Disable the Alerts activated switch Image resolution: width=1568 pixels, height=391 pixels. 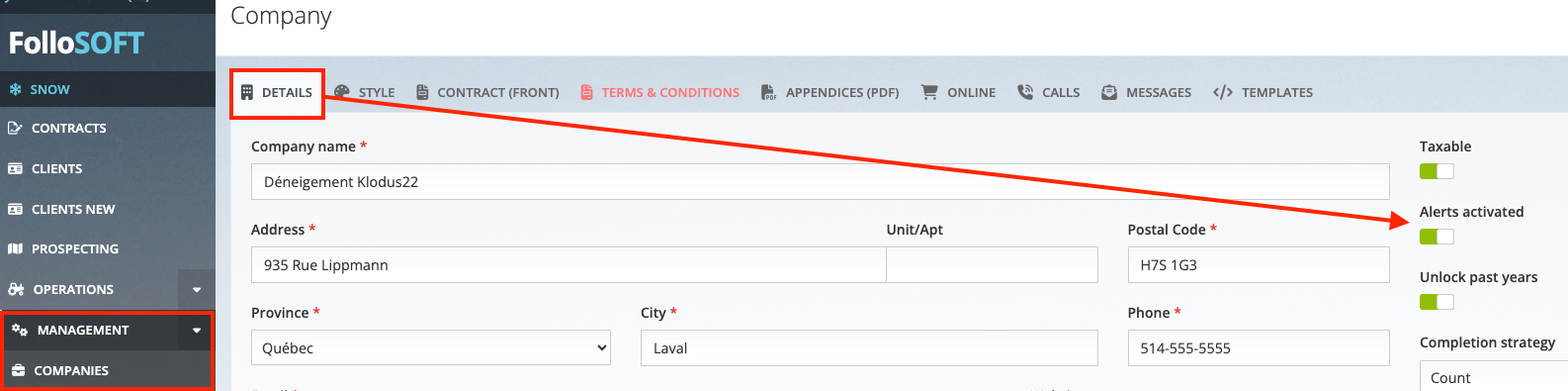[x=1437, y=237]
